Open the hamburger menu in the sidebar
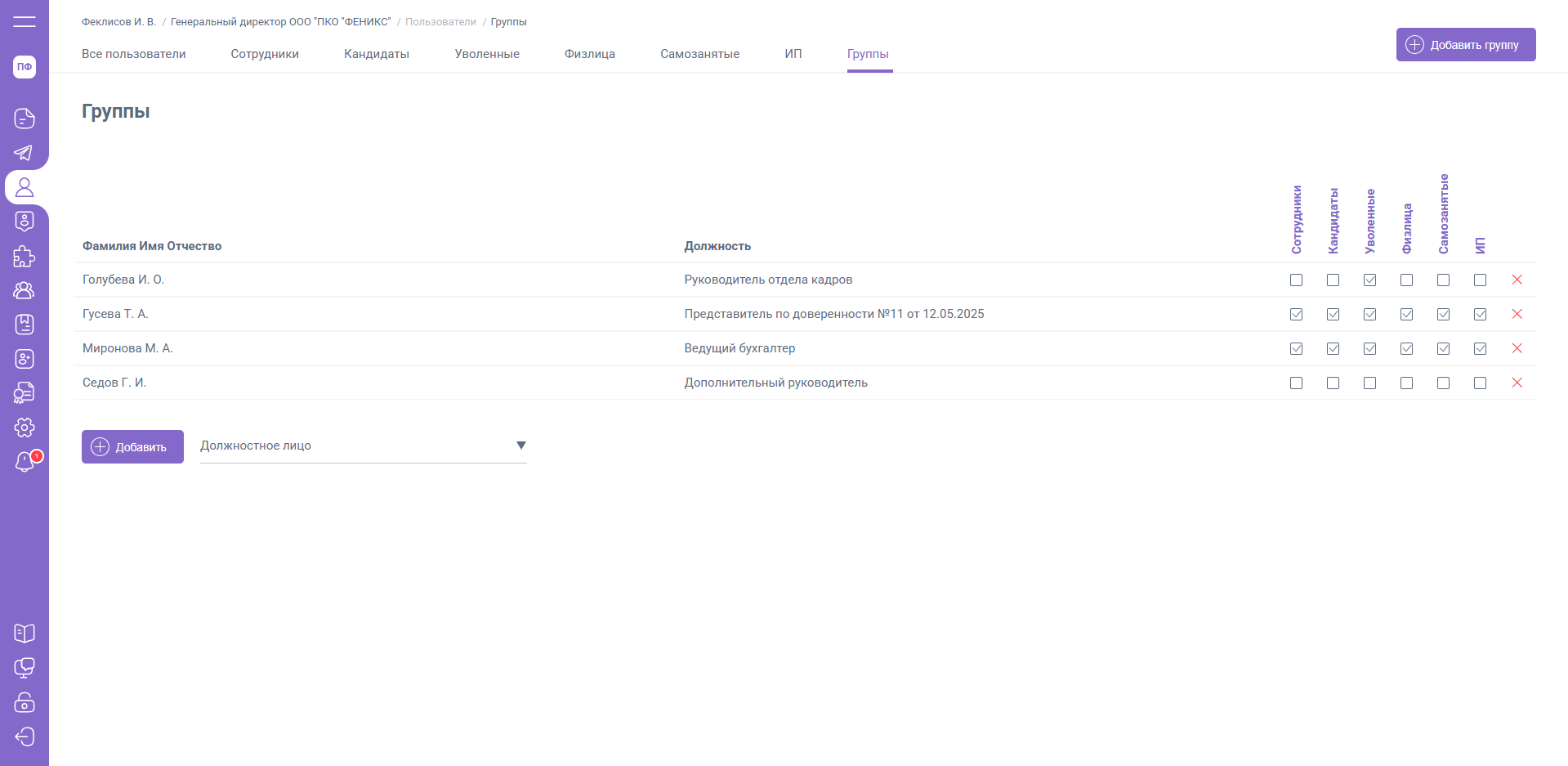The height and width of the screenshot is (766, 1568). (x=25, y=21)
